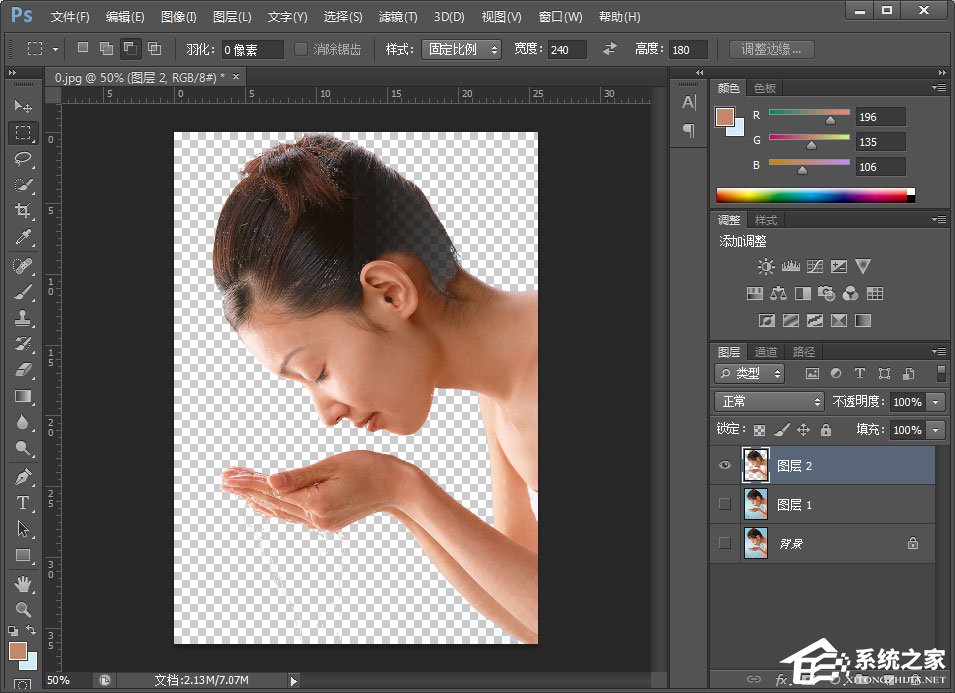Activate the Horizontal Type tool
Screen dimensions: 955x693
(x=23, y=503)
